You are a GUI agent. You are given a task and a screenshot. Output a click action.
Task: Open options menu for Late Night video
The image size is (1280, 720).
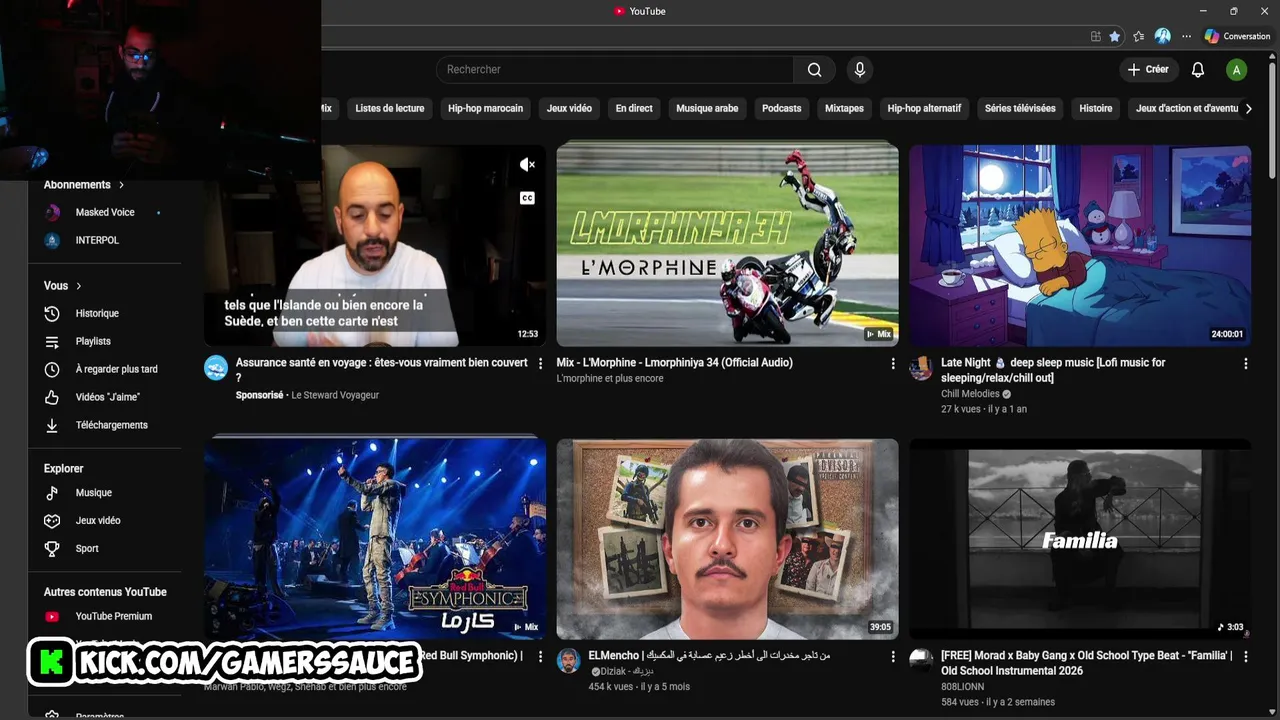(x=1245, y=364)
